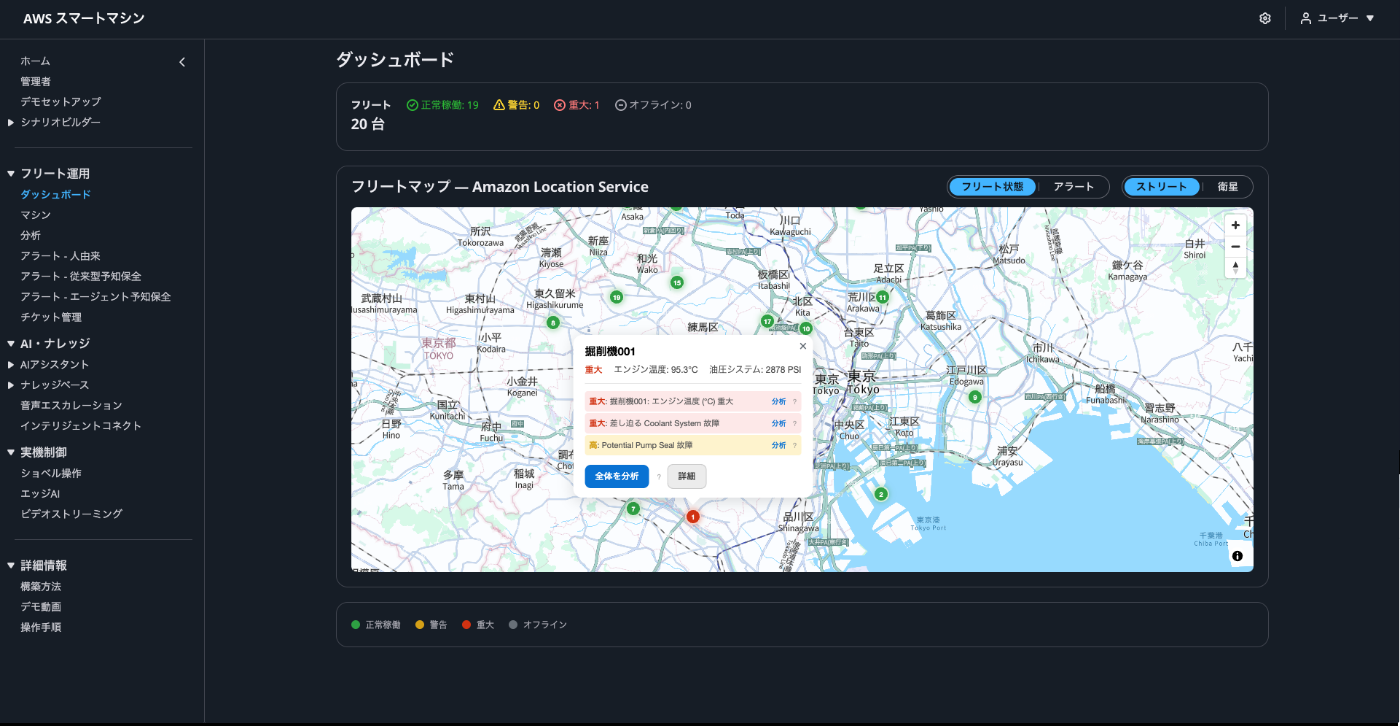Image resolution: width=1400 pixels, height=726 pixels.
Task: Click the 全体を分析 button
Action: tap(617, 477)
